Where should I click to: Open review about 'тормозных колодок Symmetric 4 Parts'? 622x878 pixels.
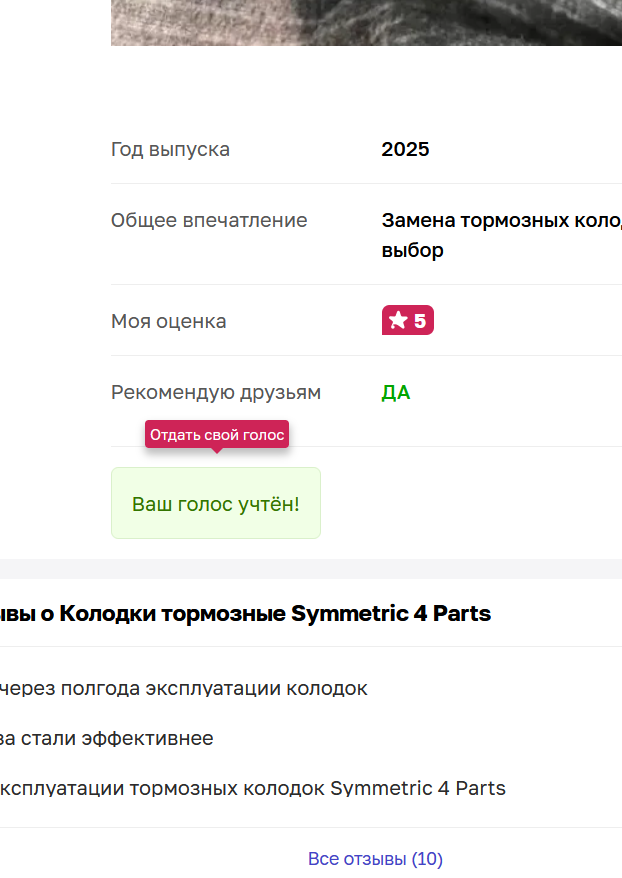pos(252,788)
